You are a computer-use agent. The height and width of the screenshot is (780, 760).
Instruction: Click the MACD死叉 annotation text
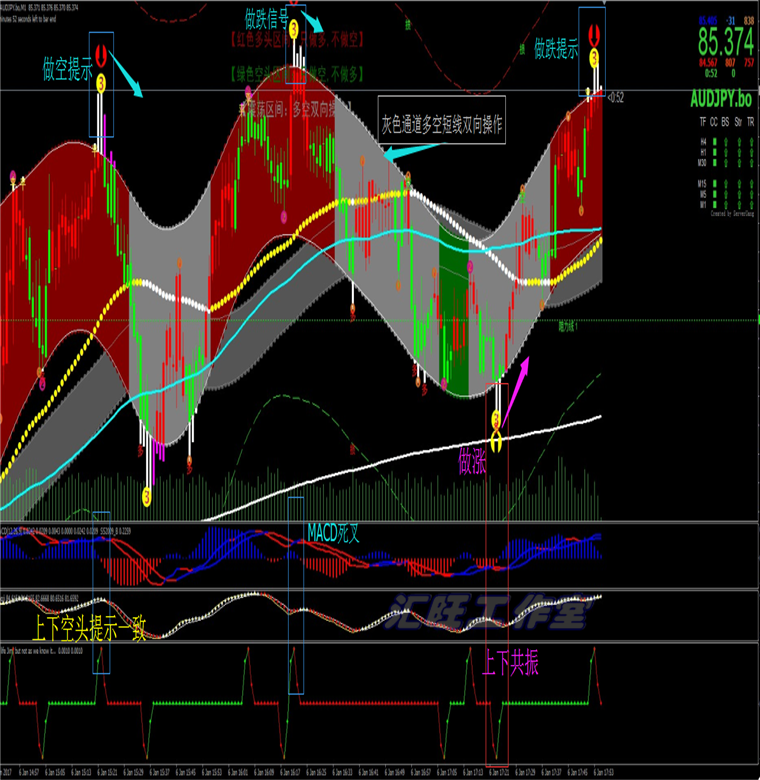[331, 532]
